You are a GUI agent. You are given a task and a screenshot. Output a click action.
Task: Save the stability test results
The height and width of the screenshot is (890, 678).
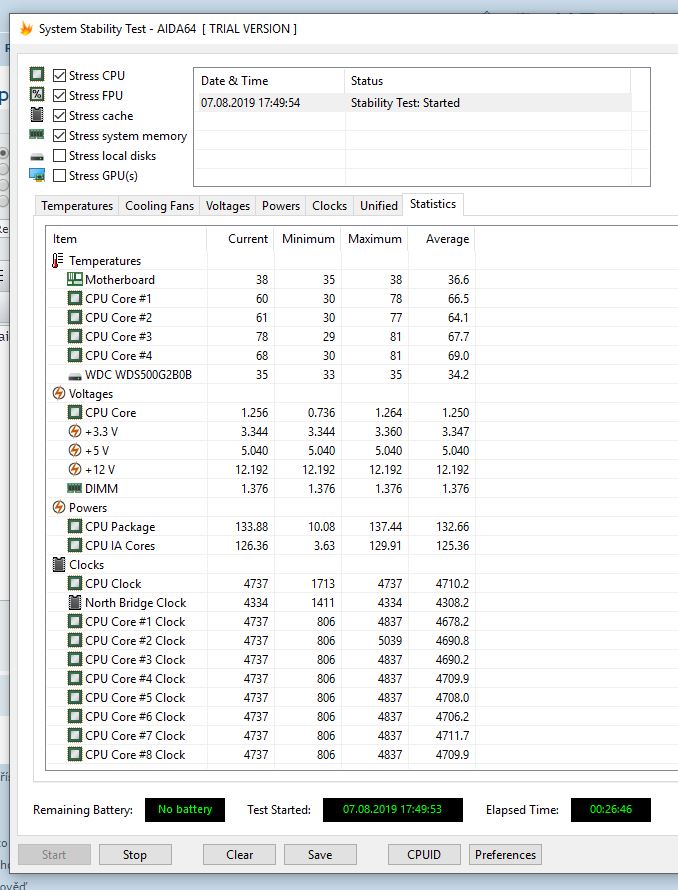320,855
